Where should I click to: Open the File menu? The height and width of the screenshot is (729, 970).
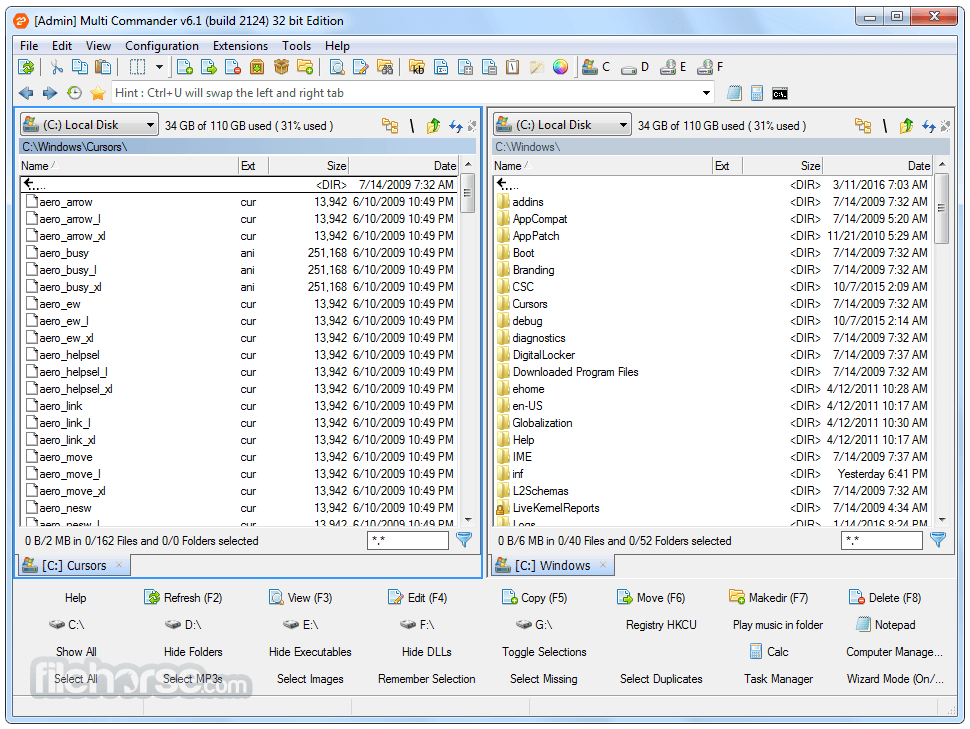28,46
